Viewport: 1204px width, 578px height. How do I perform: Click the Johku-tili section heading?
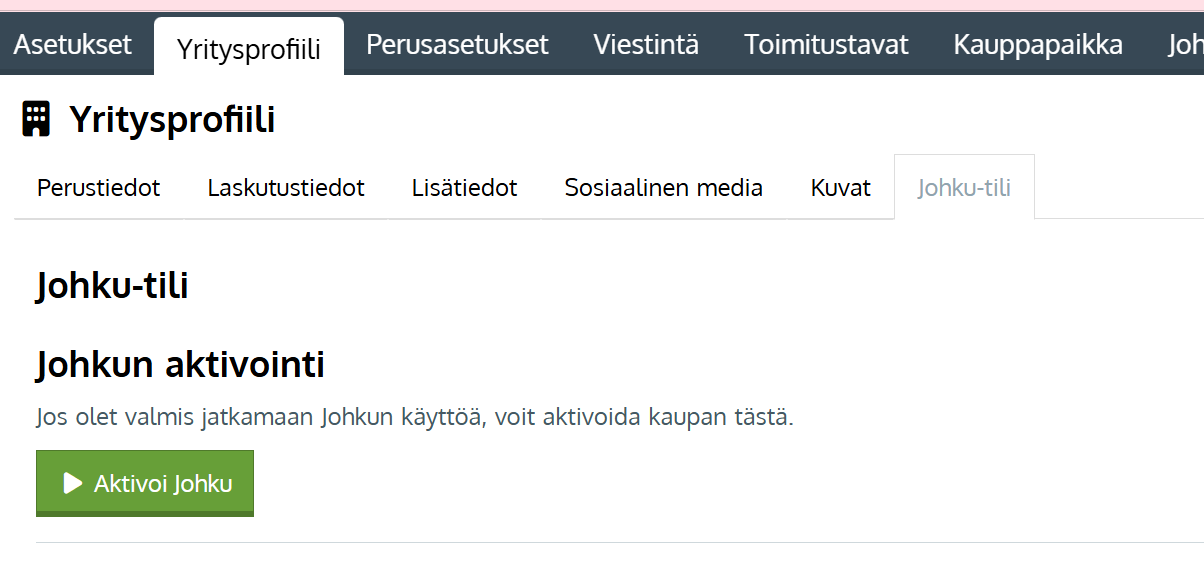(112, 286)
